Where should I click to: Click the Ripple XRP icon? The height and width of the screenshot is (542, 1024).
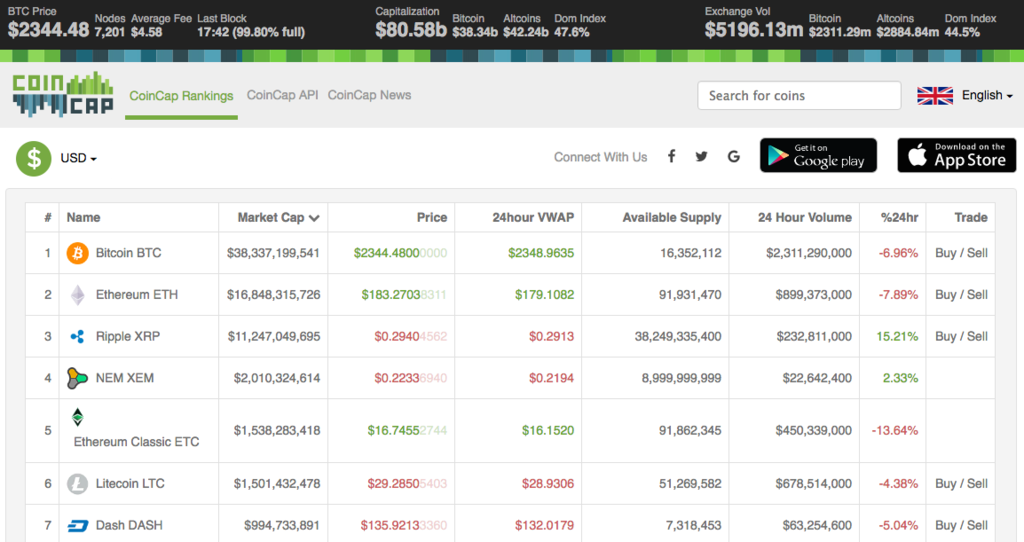tap(77, 337)
